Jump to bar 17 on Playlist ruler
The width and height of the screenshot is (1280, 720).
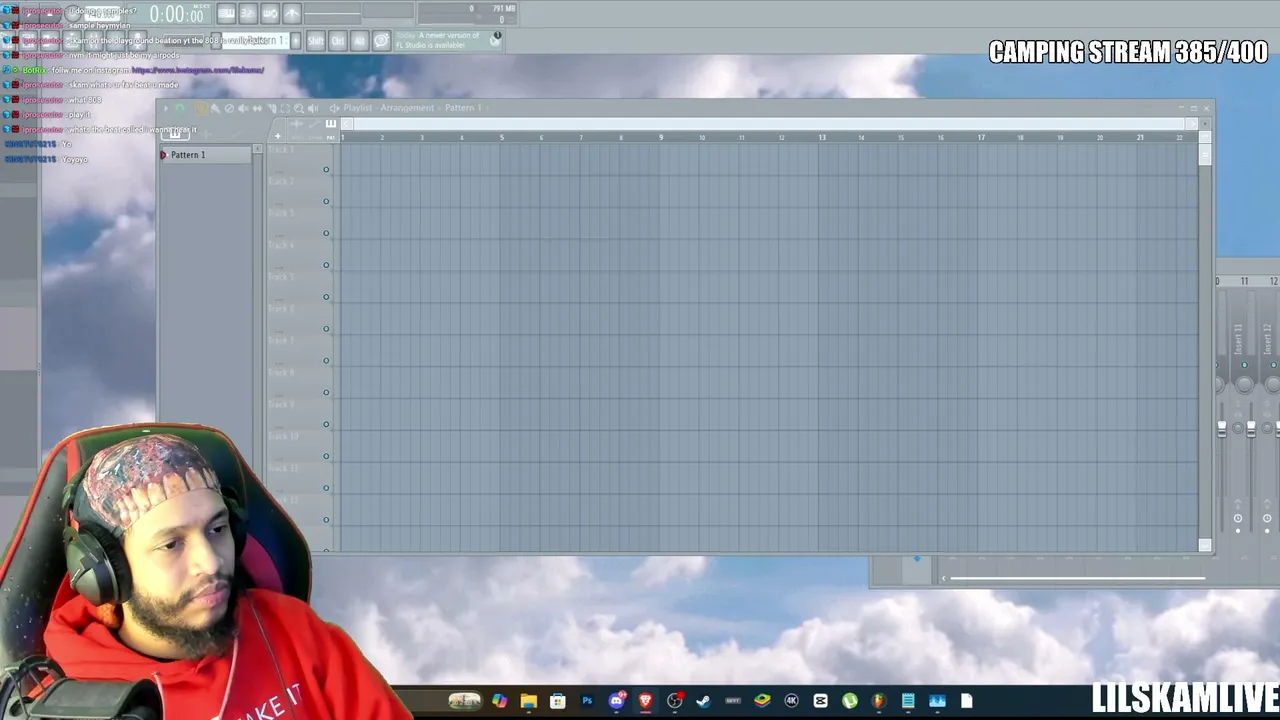coord(981,137)
